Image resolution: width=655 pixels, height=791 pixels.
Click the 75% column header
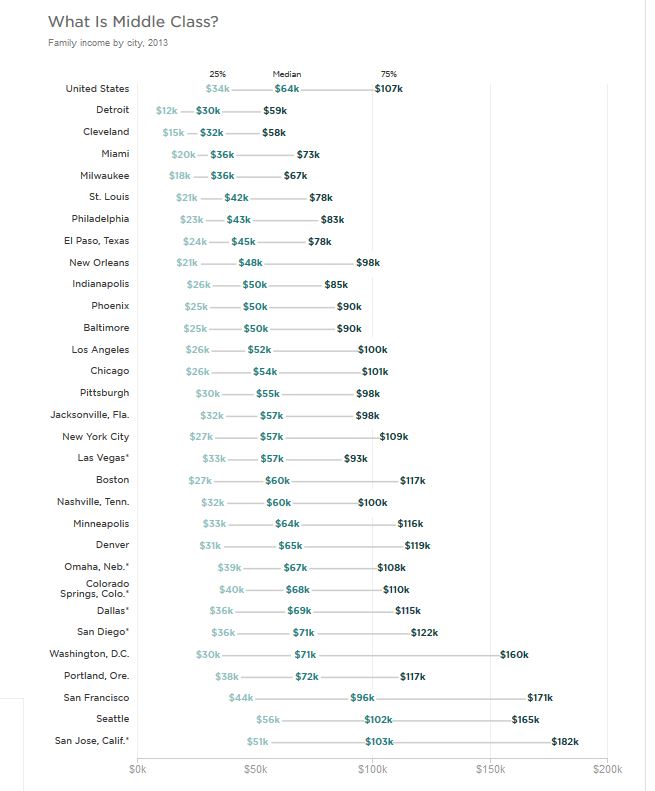coord(388,74)
